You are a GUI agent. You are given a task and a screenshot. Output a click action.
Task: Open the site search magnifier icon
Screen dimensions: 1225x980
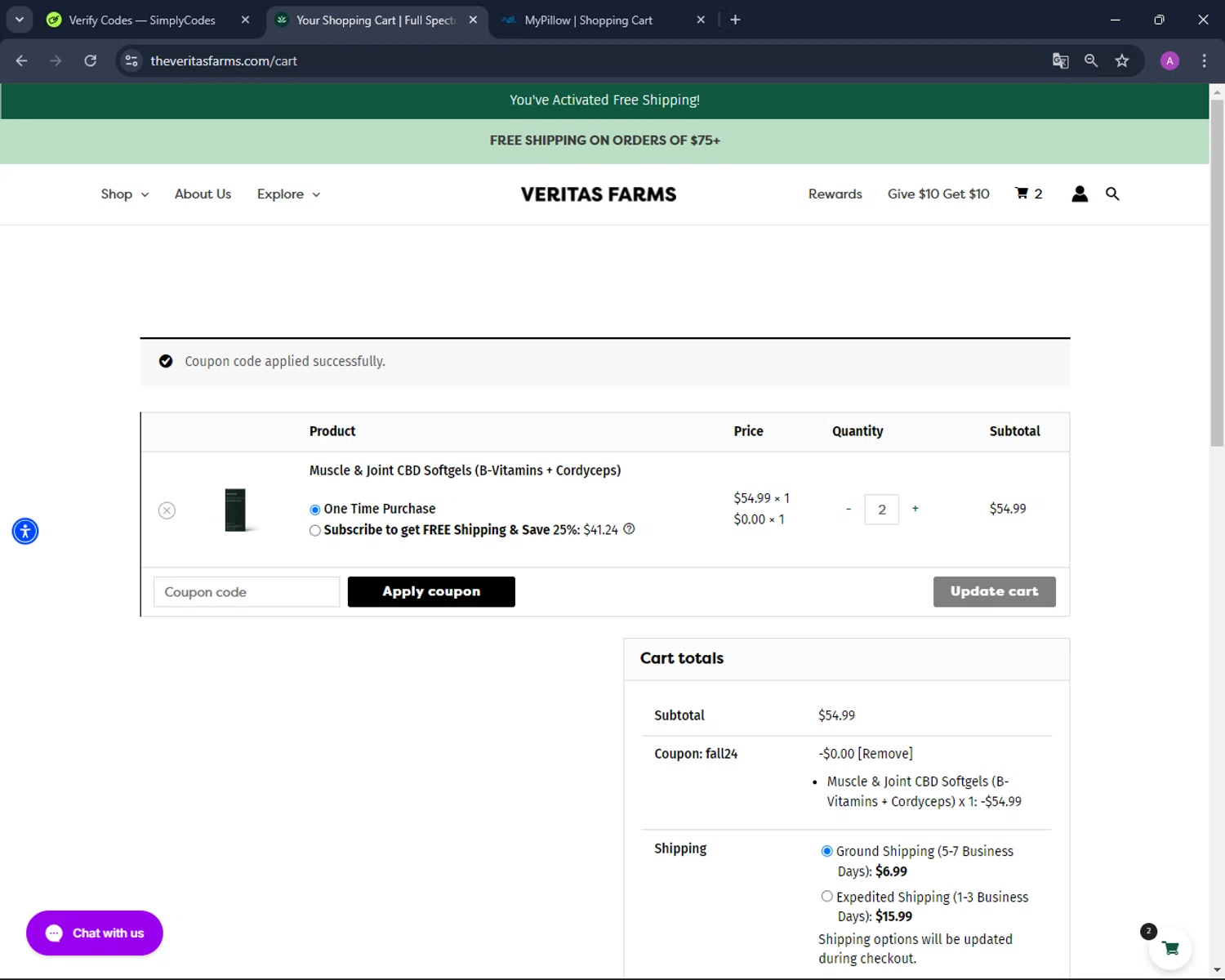(x=1111, y=194)
